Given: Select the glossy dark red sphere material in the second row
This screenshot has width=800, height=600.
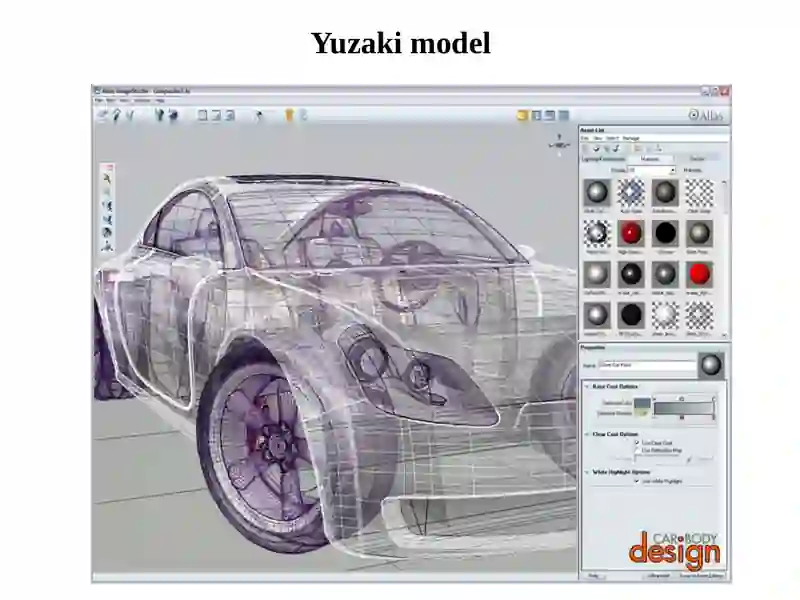Looking at the screenshot, I should 631,233.
